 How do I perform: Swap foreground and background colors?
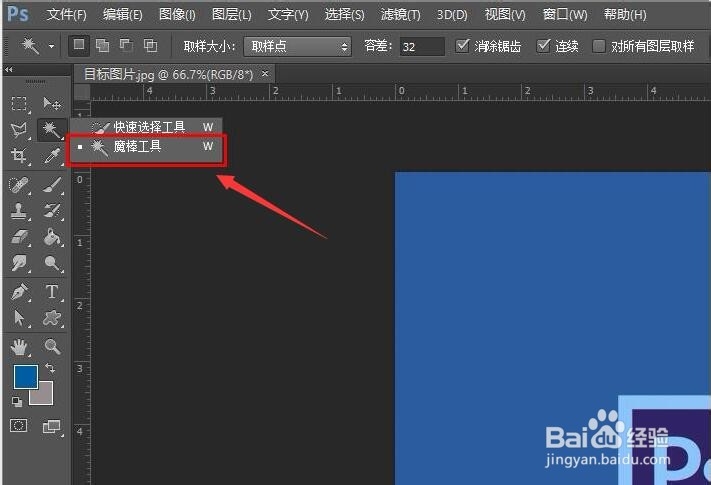click(x=50, y=368)
